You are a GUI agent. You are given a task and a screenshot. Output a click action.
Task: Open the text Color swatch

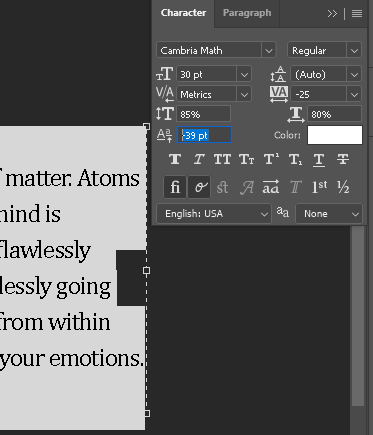pos(335,135)
